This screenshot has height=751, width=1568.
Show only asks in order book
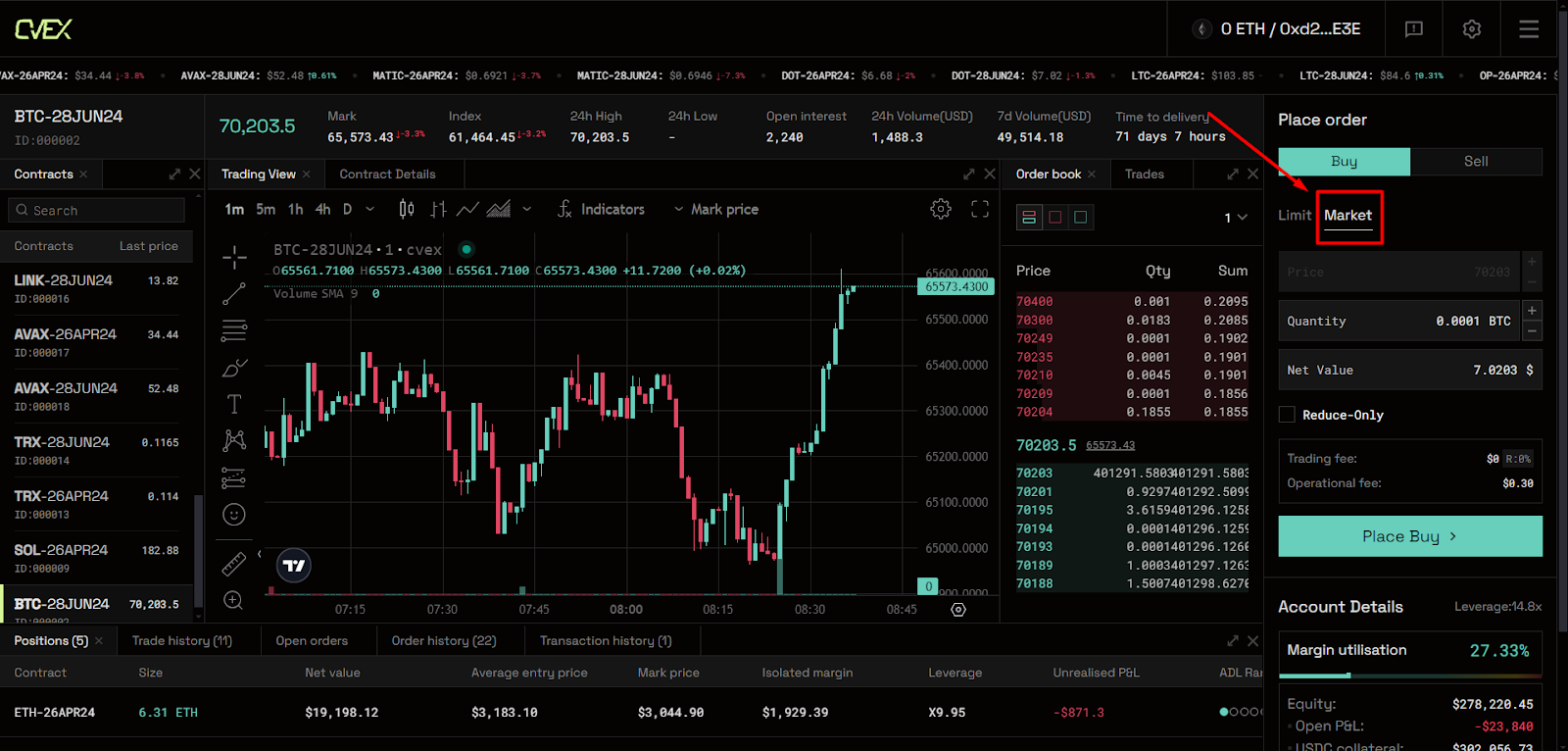(1054, 218)
